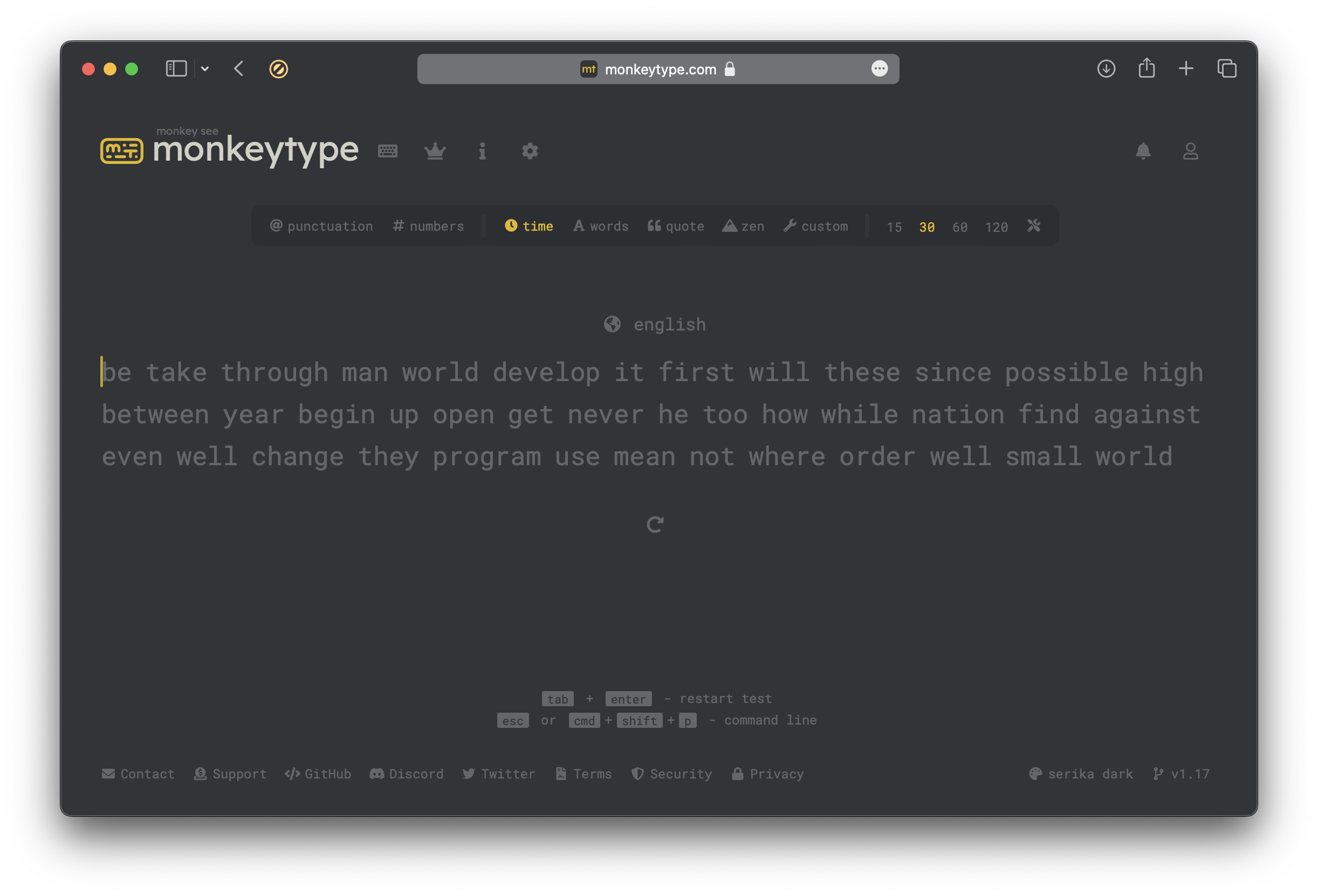Visit the Monkeytype GitHub page

[318, 774]
